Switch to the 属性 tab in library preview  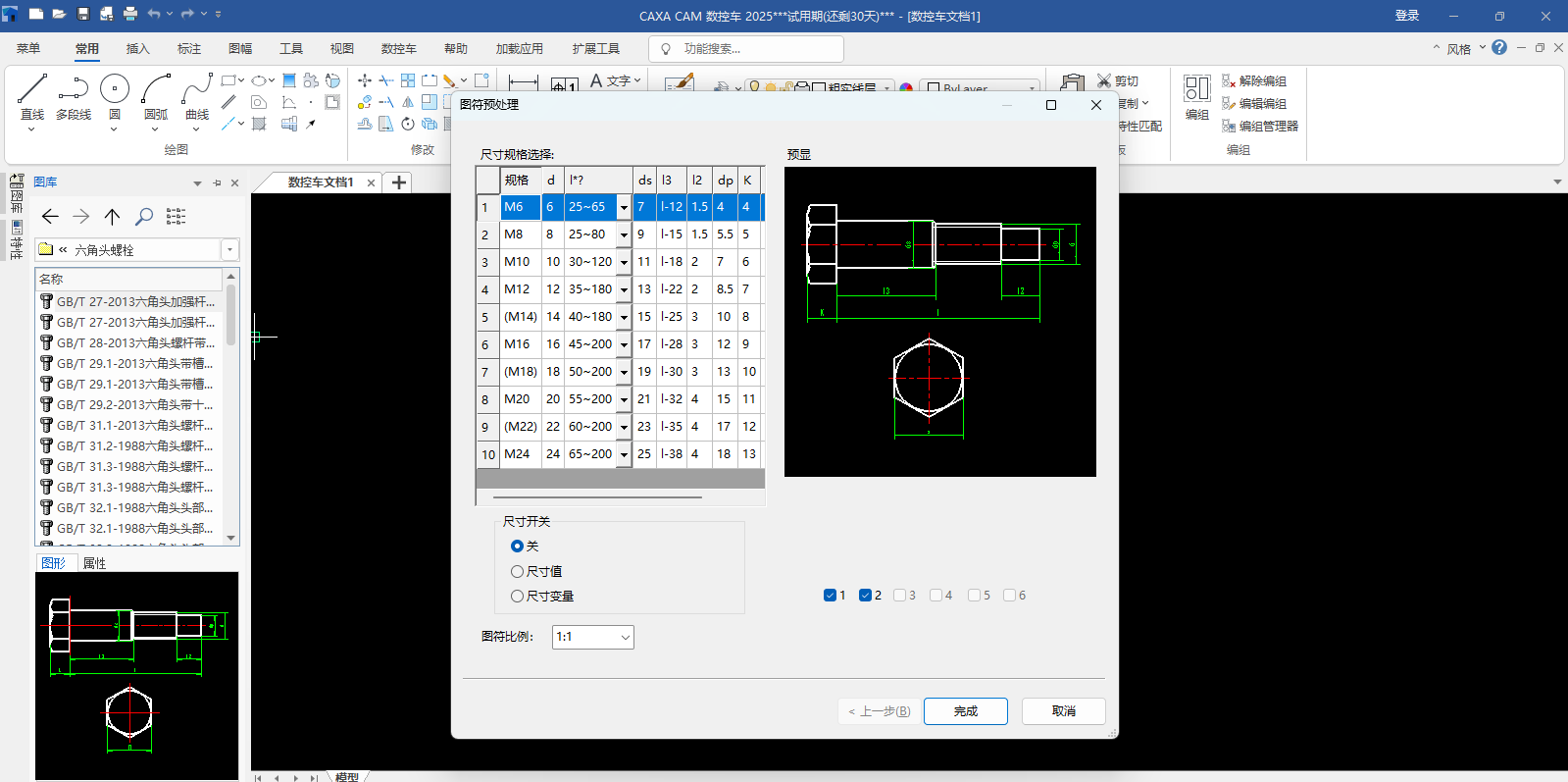point(94,563)
